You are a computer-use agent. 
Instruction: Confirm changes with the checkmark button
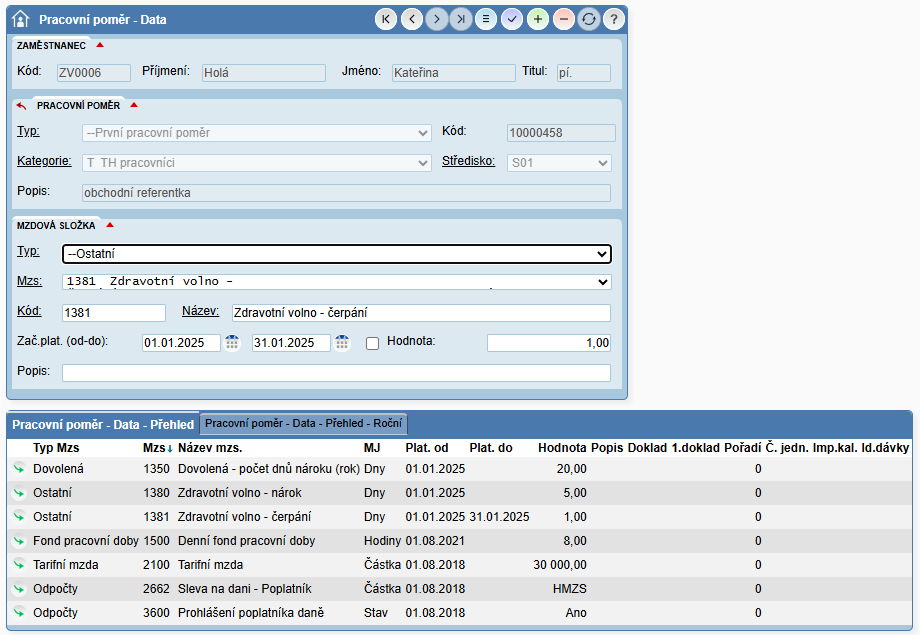512,19
